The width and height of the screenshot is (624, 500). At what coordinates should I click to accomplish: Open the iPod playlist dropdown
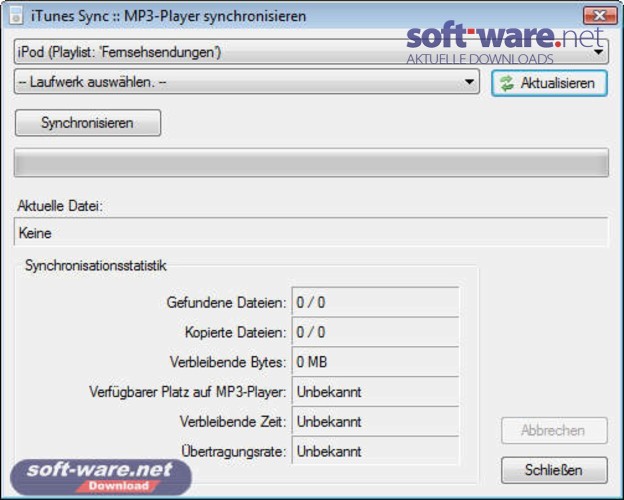(311, 52)
